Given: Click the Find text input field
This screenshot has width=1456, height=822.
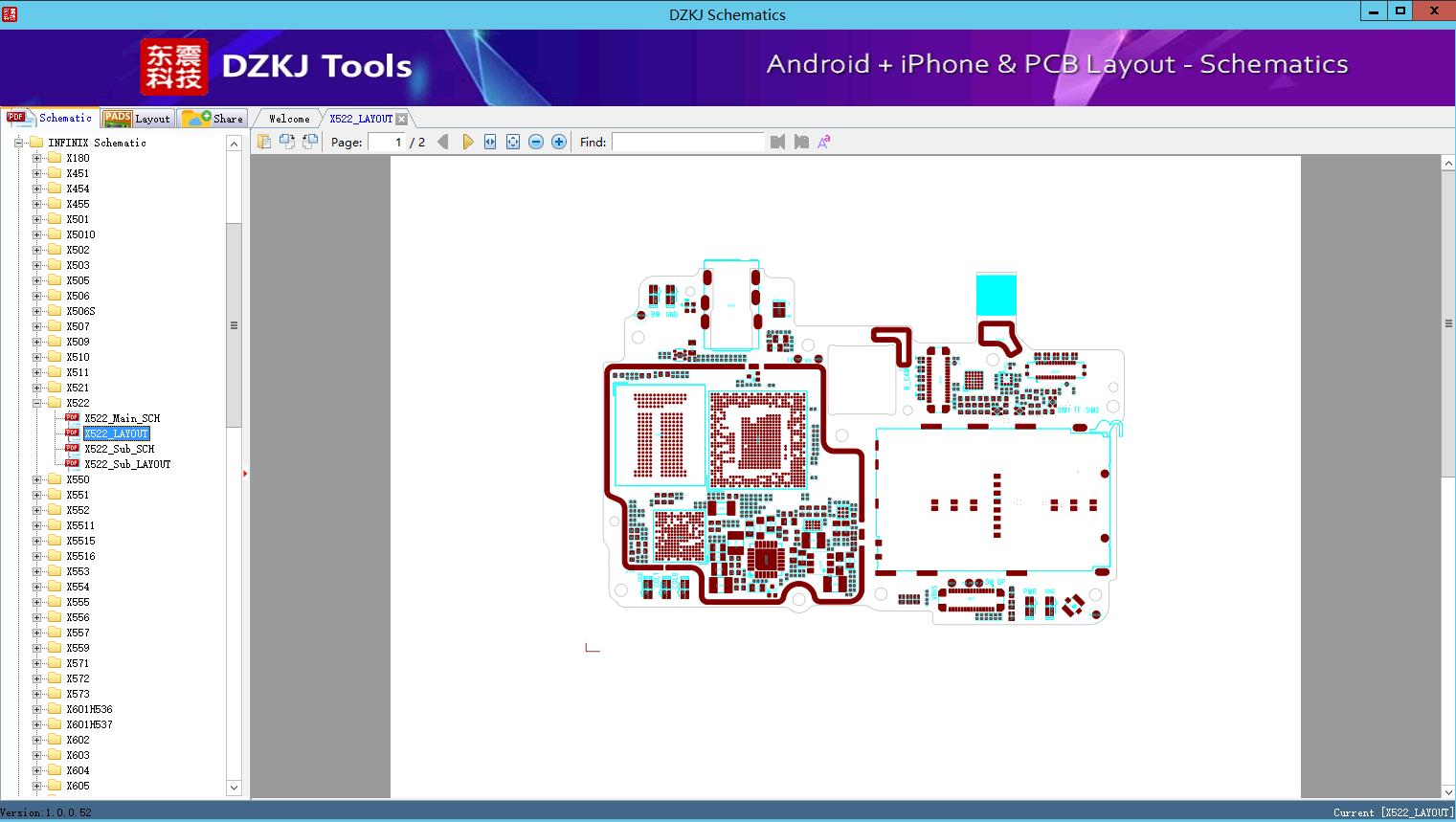Looking at the screenshot, I should point(687,142).
